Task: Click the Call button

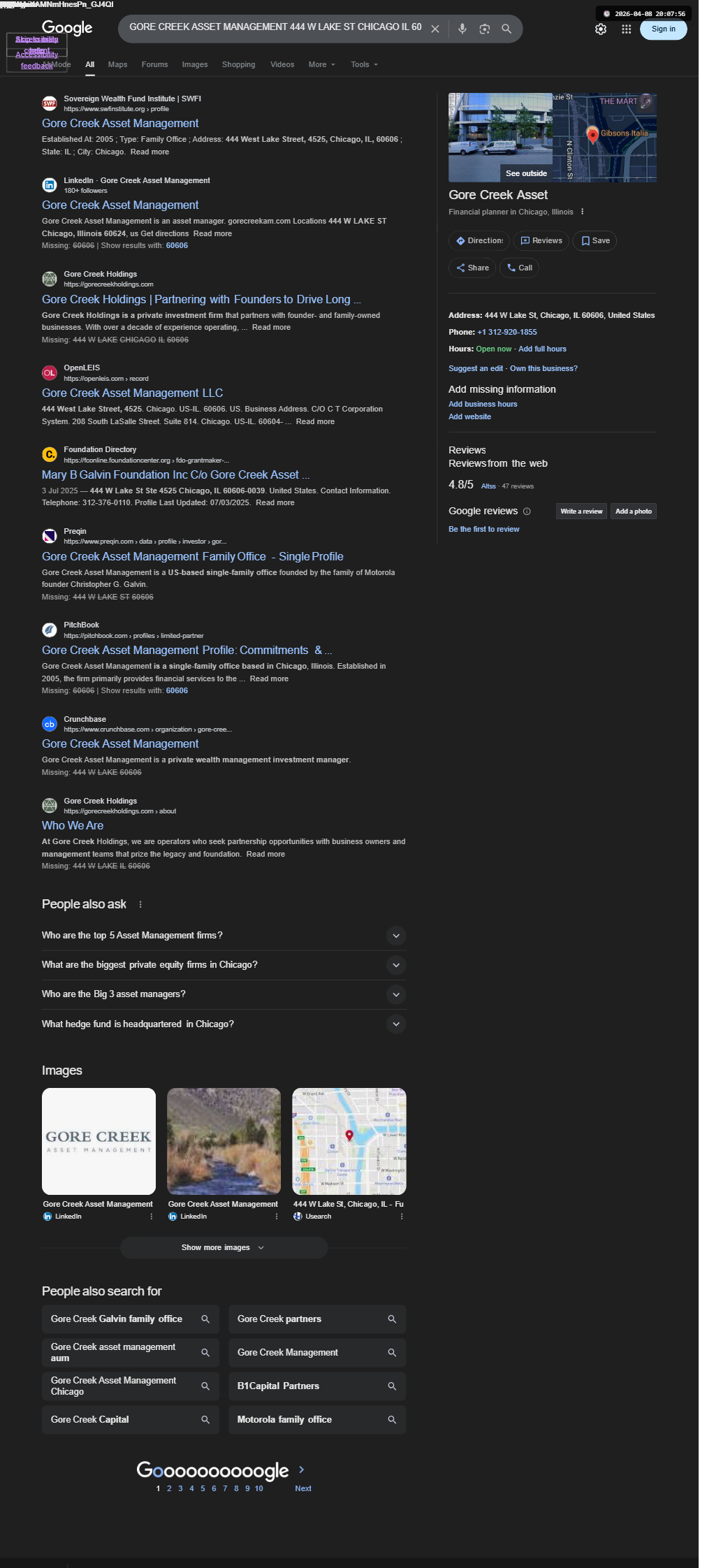Action: coord(519,268)
